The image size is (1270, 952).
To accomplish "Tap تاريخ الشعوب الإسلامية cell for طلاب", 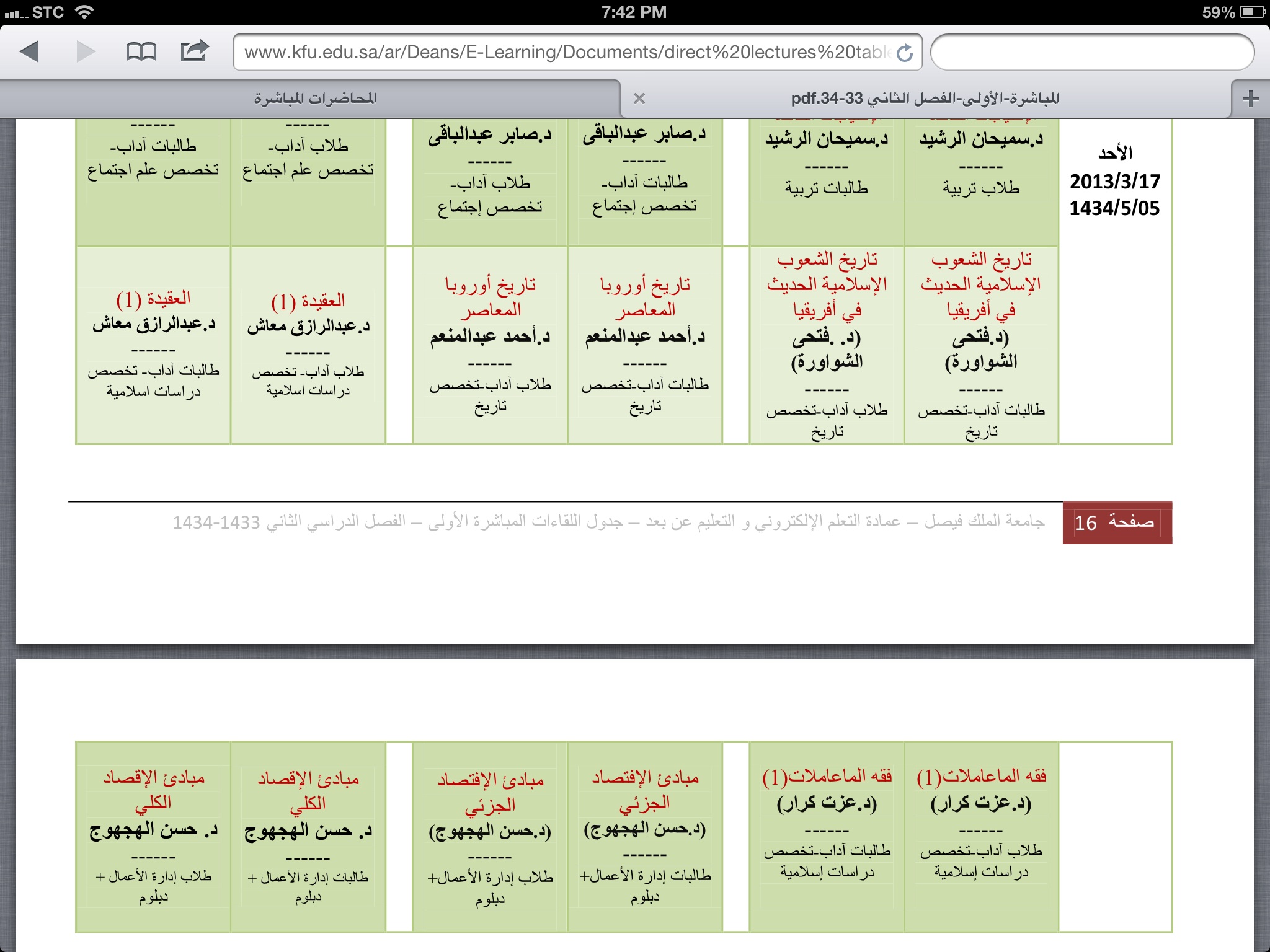I will [827, 345].
